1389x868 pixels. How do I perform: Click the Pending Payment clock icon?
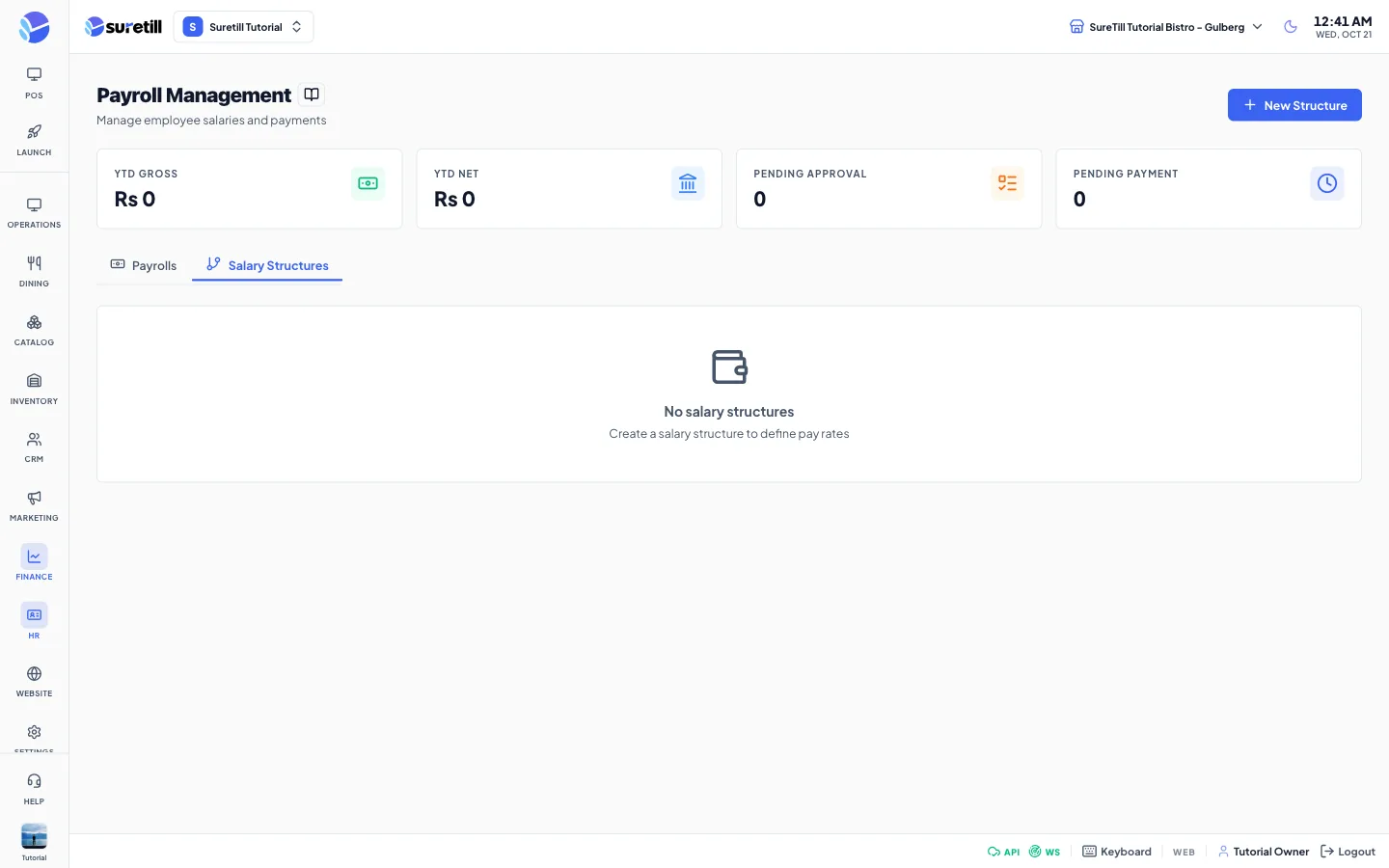pyautogui.click(x=1327, y=183)
